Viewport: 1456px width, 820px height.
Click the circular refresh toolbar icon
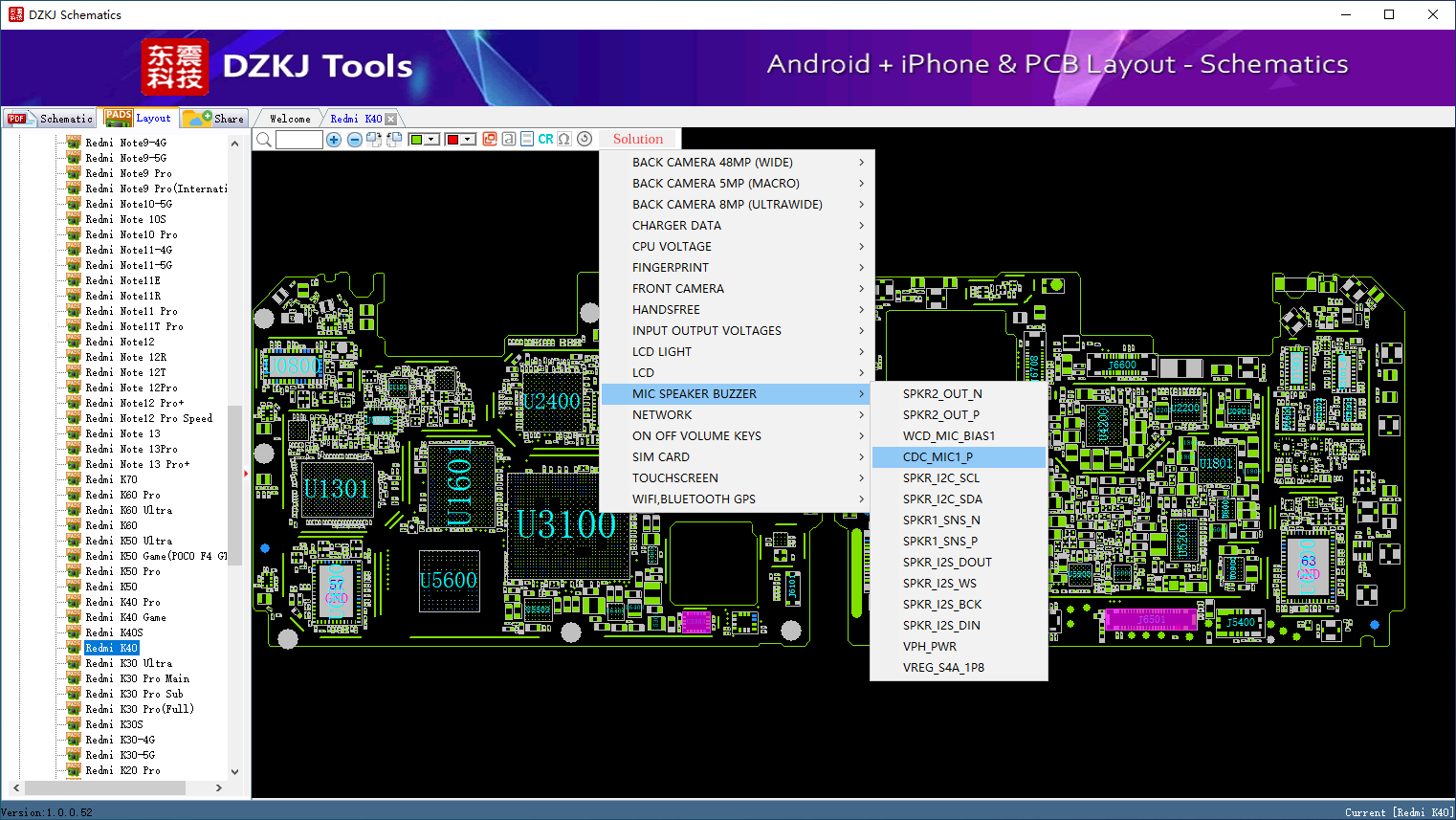click(x=585, y=140)
